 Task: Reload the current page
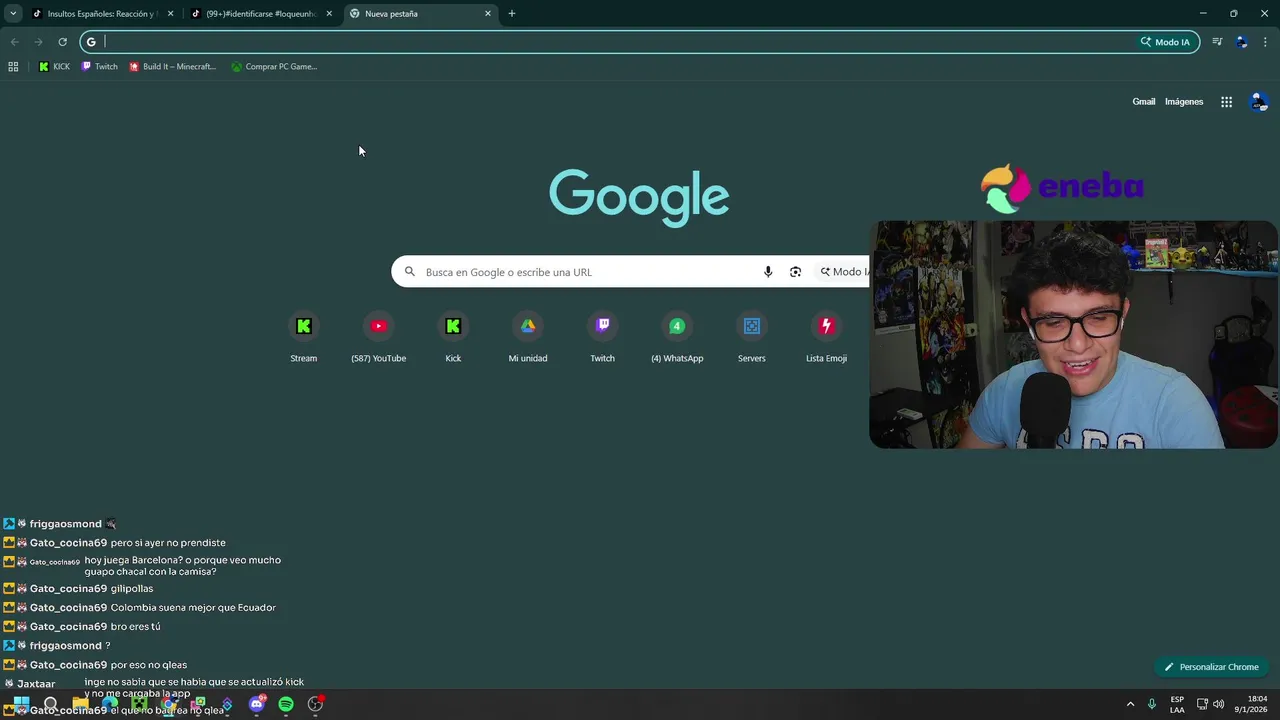click(62, 42)
